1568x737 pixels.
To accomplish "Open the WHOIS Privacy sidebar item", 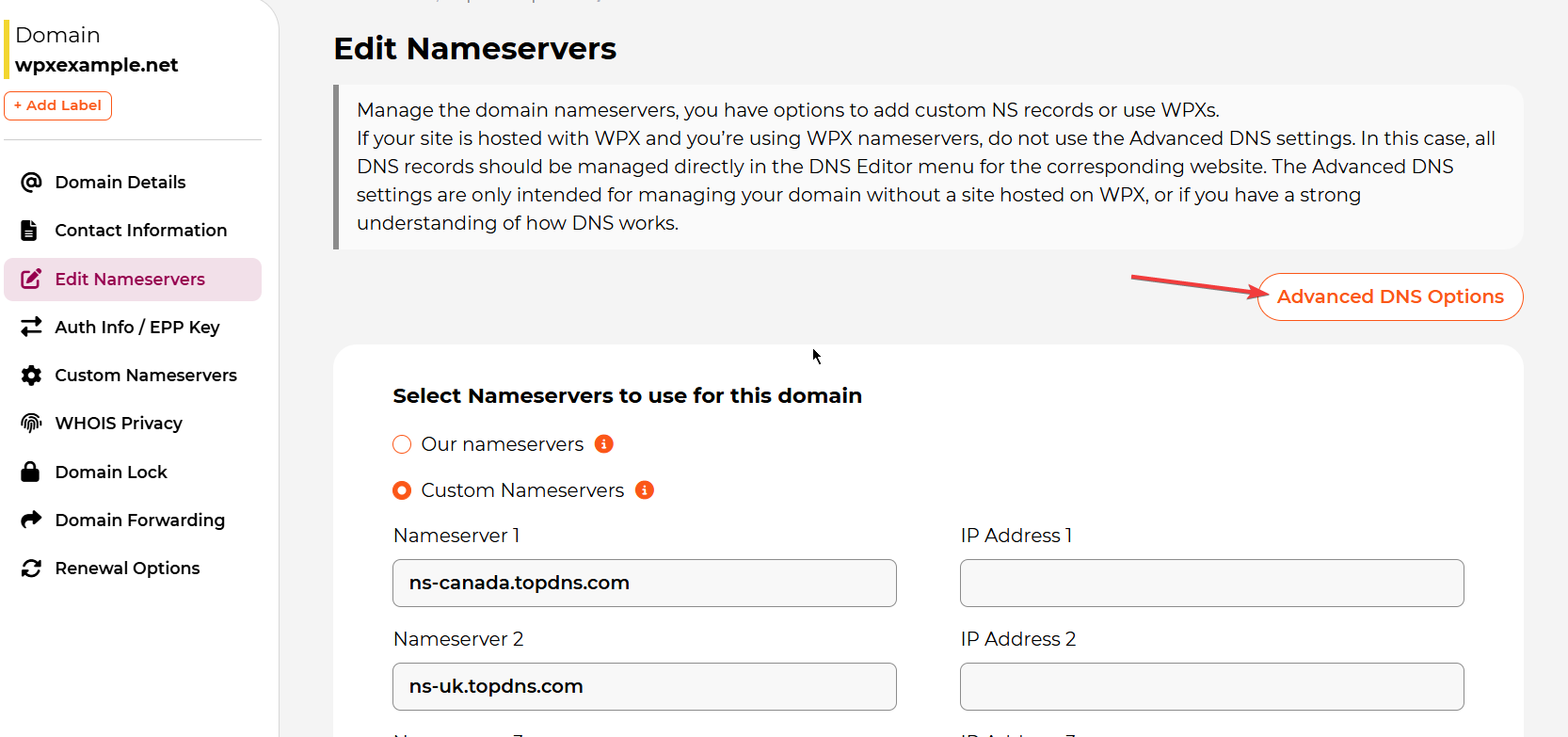I will click(119, 424).
